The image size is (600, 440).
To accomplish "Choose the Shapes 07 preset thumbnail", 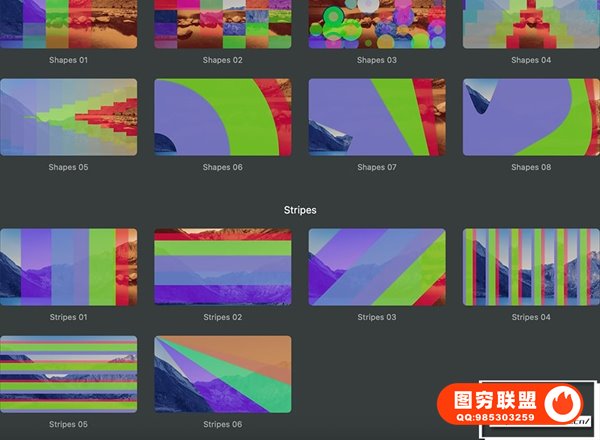I will point(377,118).
